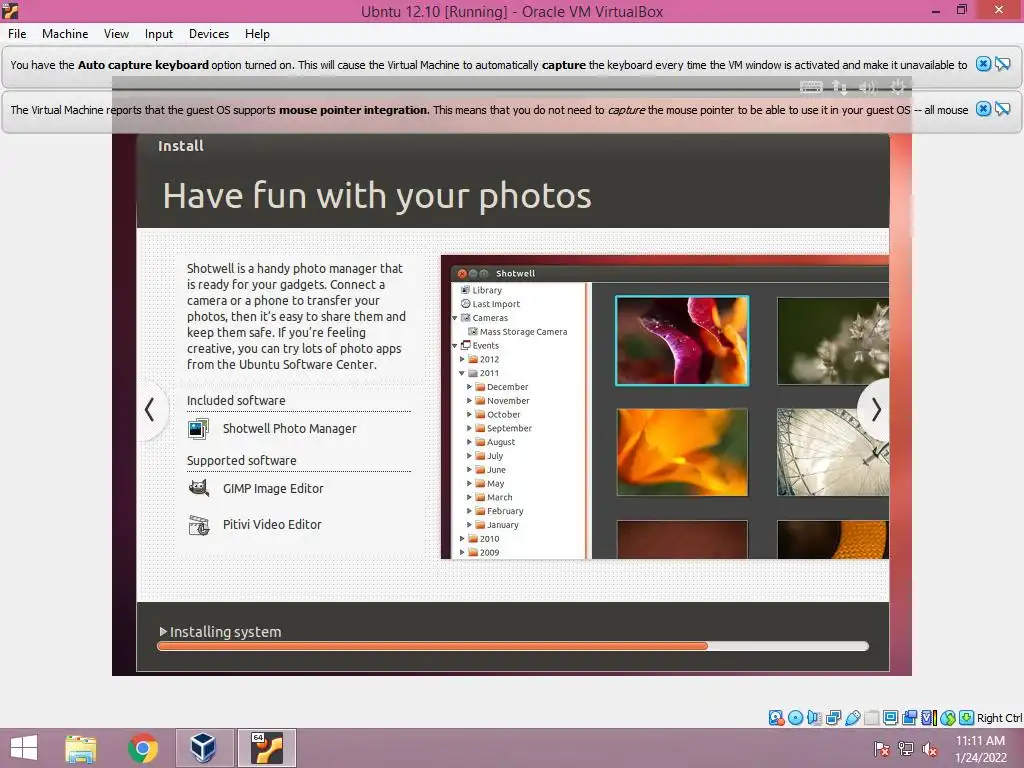1024x768 pixels.
Task: Select the September folder
Action: pos(504,428)
